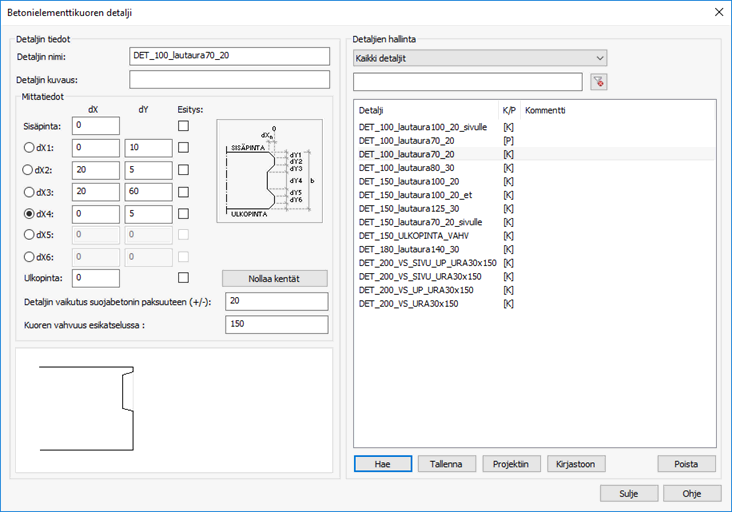
Task: Choose the dX5 radio button
Action: tap(28, 235)
